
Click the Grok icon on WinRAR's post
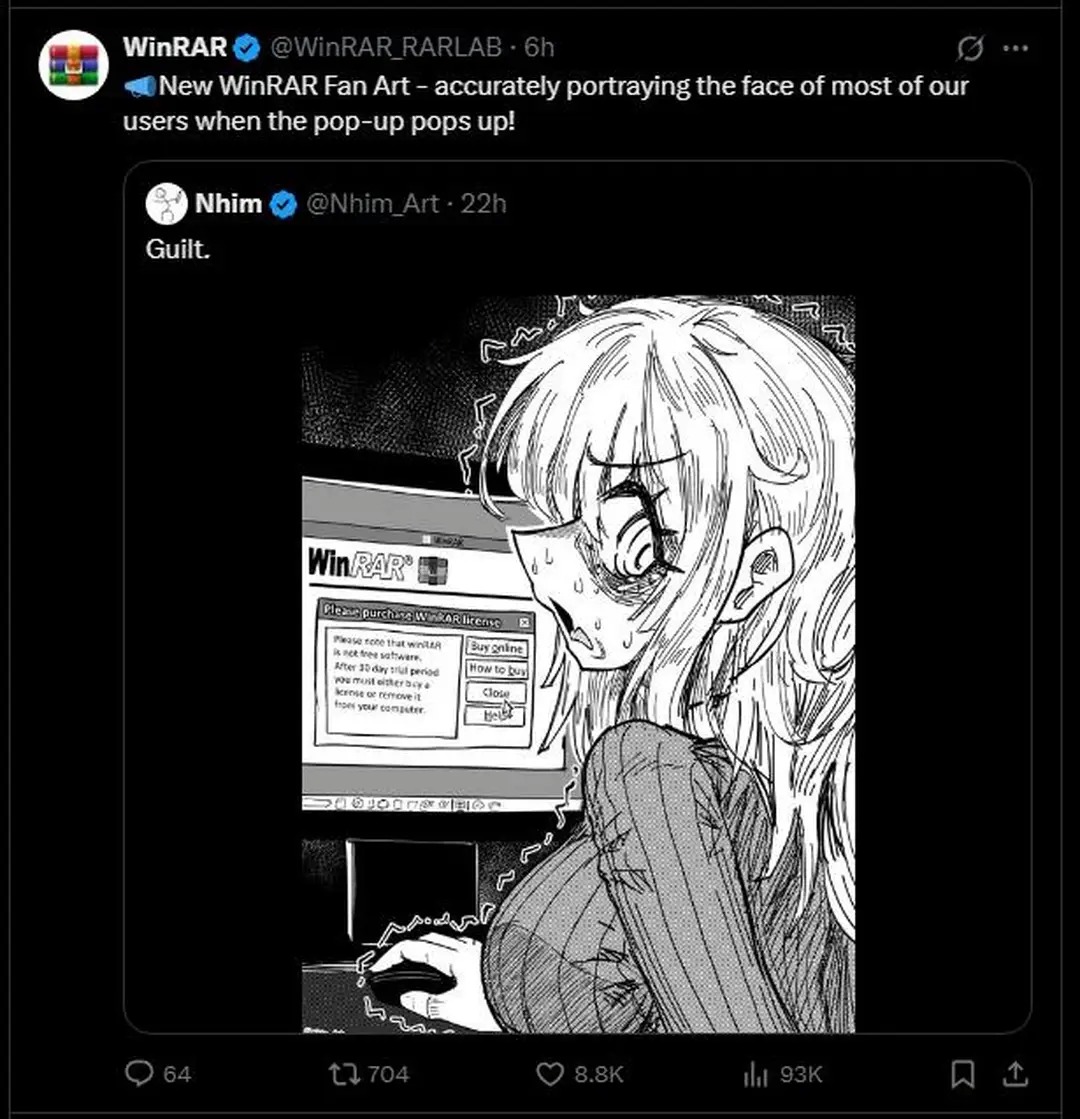(x=969, y=49)
